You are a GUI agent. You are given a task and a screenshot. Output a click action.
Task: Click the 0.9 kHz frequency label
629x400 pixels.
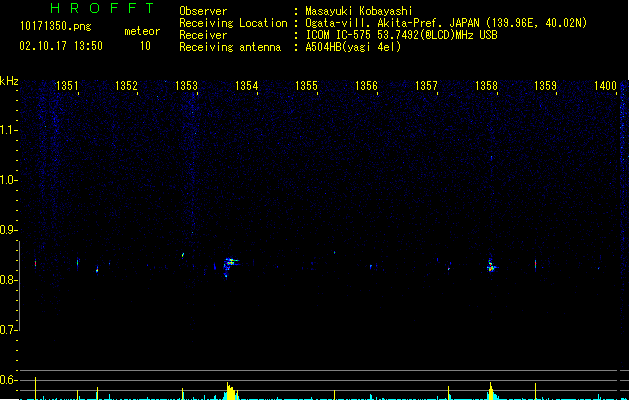9,230
